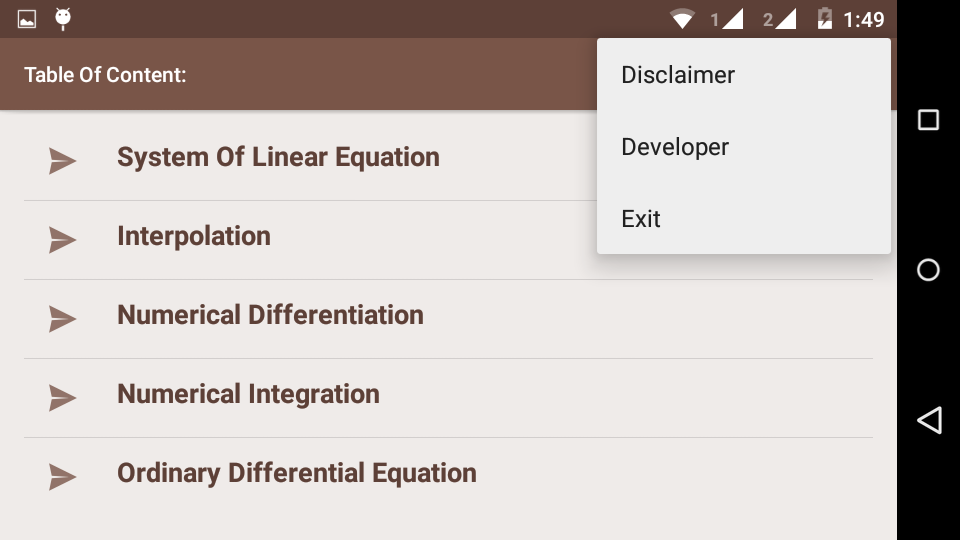Image resolution: width=960 pixels, height=540 pixels.
Task: Tap the Android back navigation triangle
Action: (x=929, y=420)
